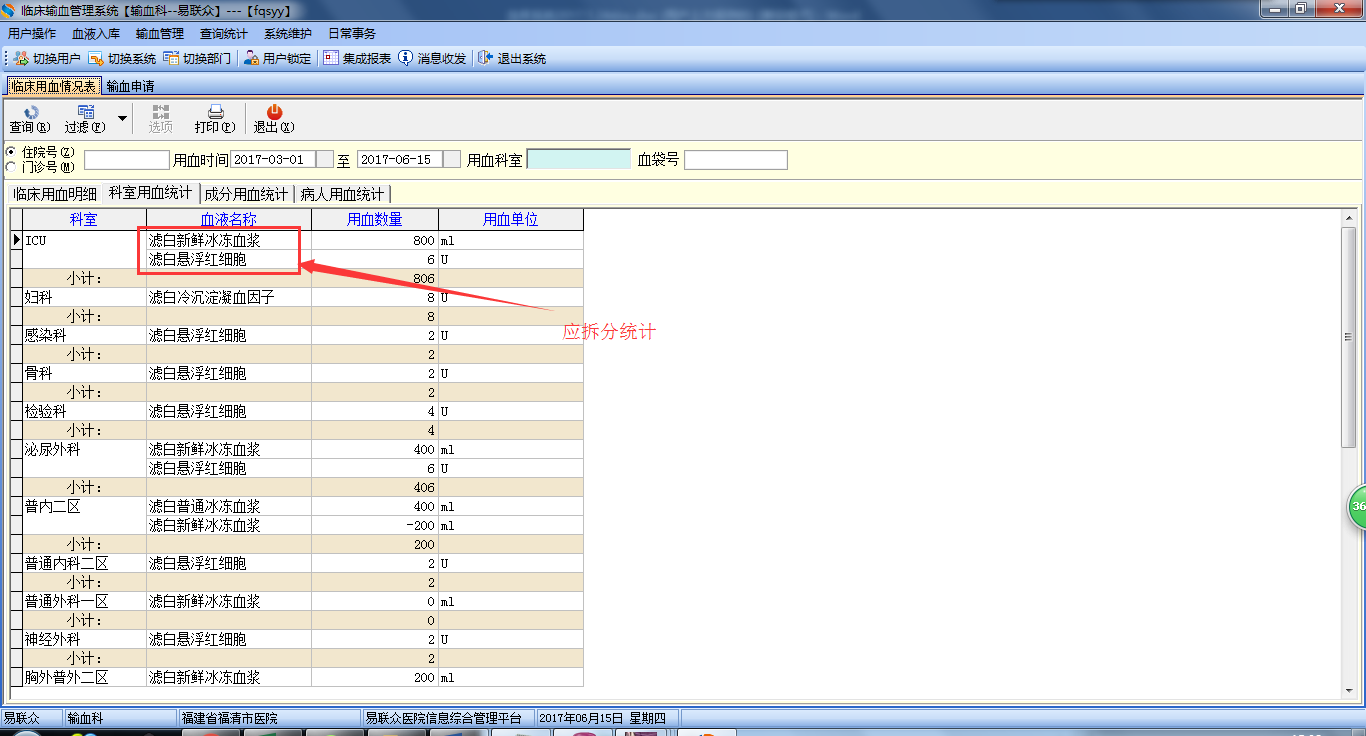Open the 临床用血明细 sub-tab

point(55,194)
